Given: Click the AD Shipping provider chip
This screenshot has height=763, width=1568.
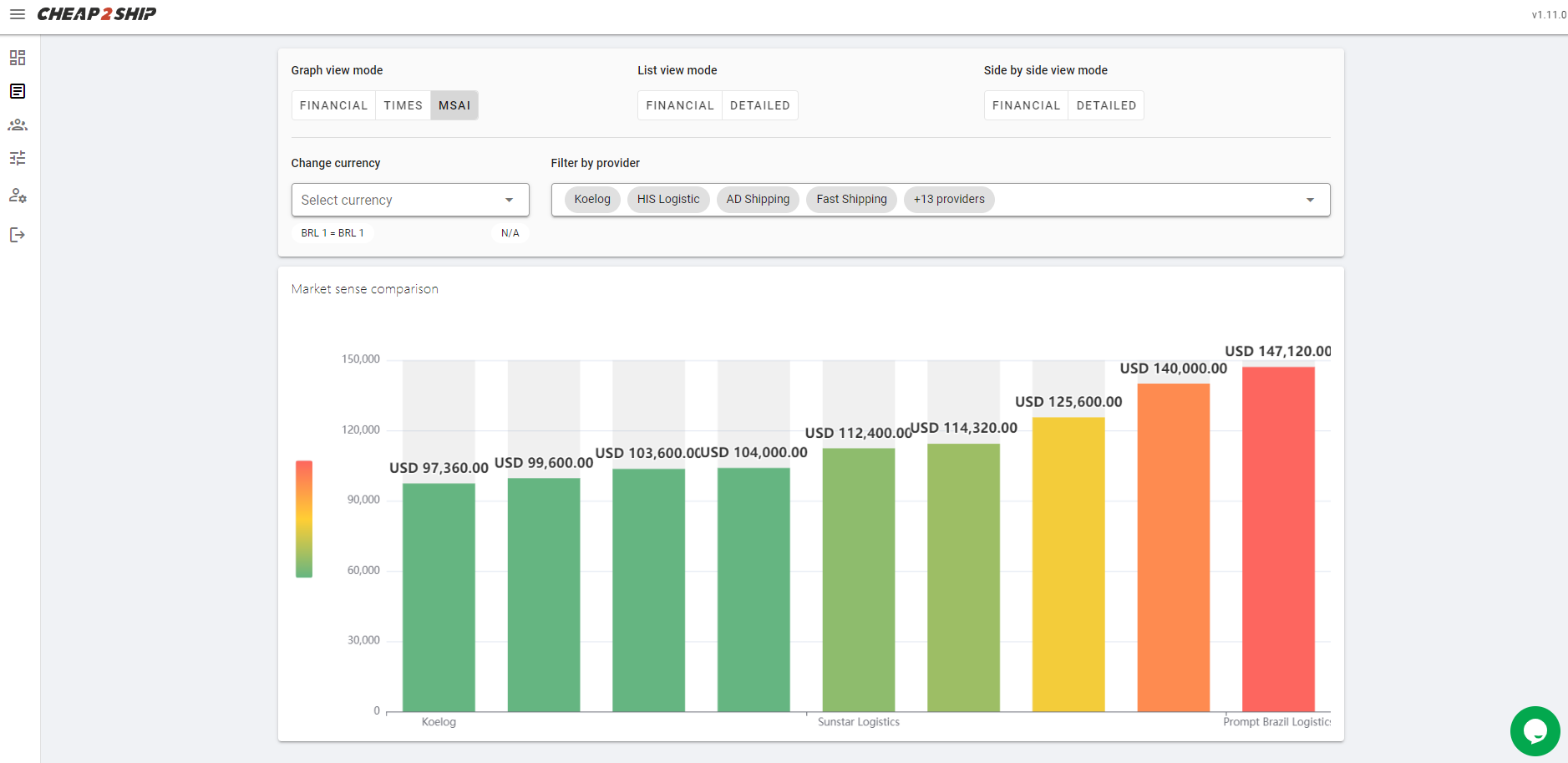Looking at the screenshot, I should click(x=758, y=199).
